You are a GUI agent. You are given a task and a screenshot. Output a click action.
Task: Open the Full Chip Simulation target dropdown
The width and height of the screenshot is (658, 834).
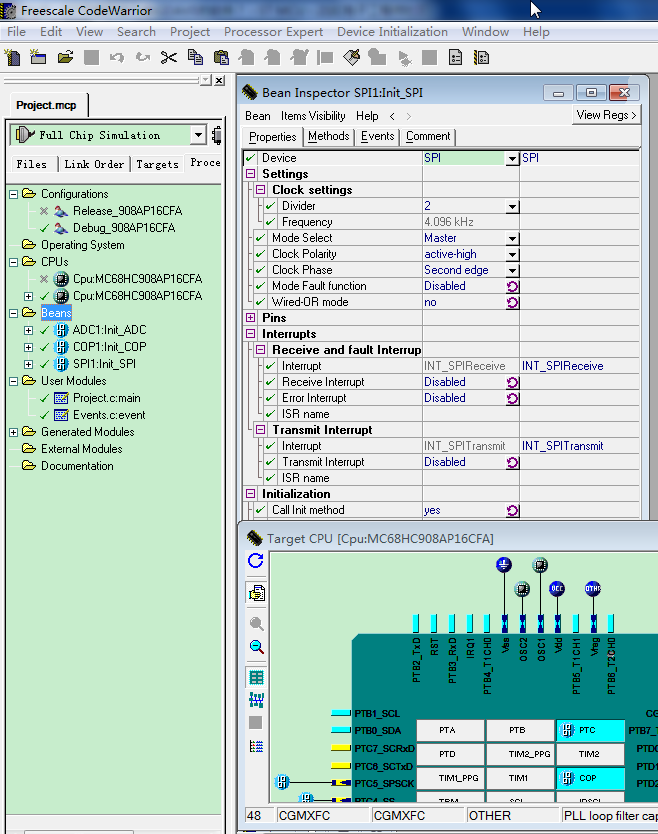click(198, 135)
